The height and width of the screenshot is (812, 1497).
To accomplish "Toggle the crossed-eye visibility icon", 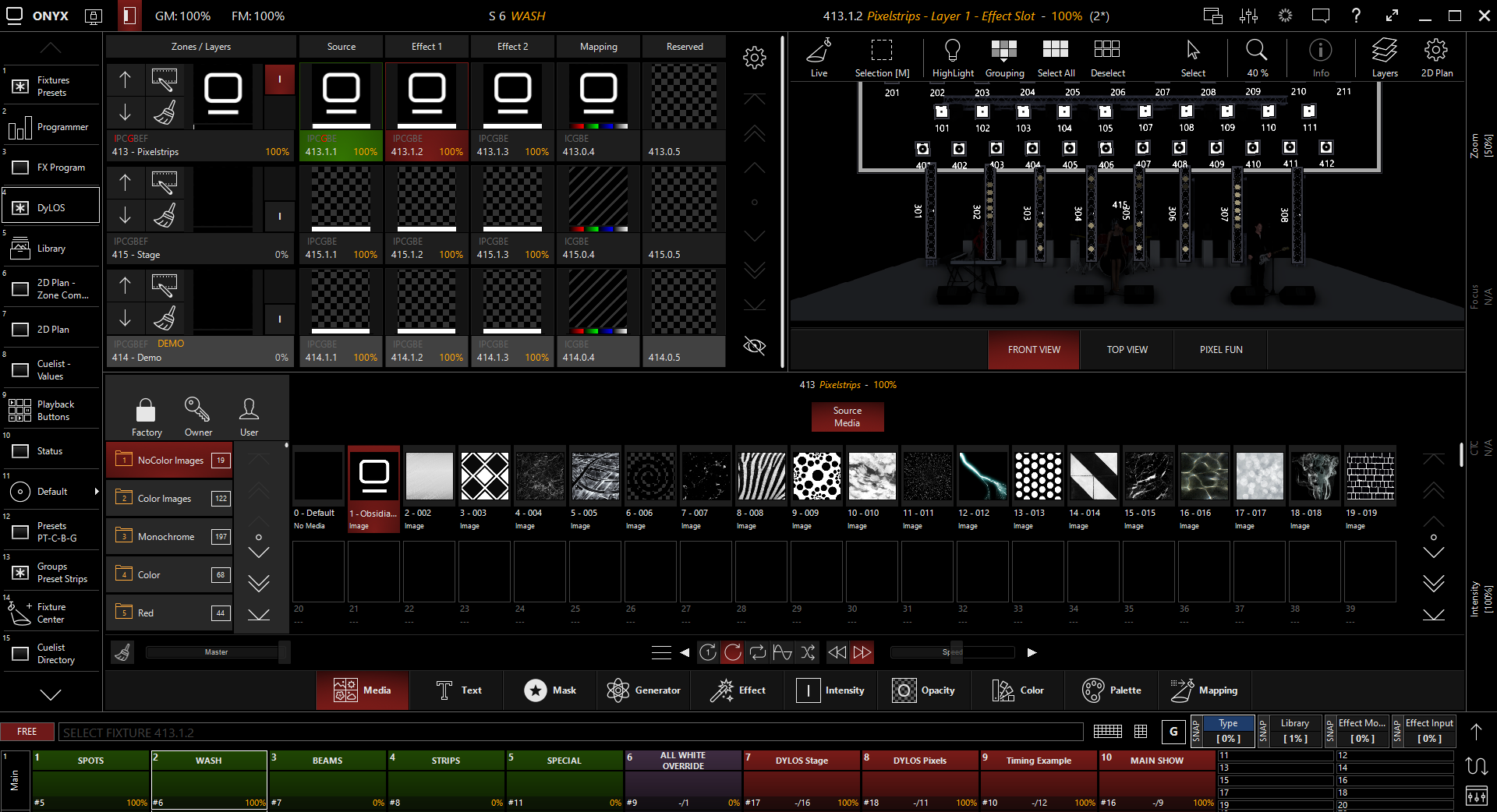I will [x=754, y=346].
